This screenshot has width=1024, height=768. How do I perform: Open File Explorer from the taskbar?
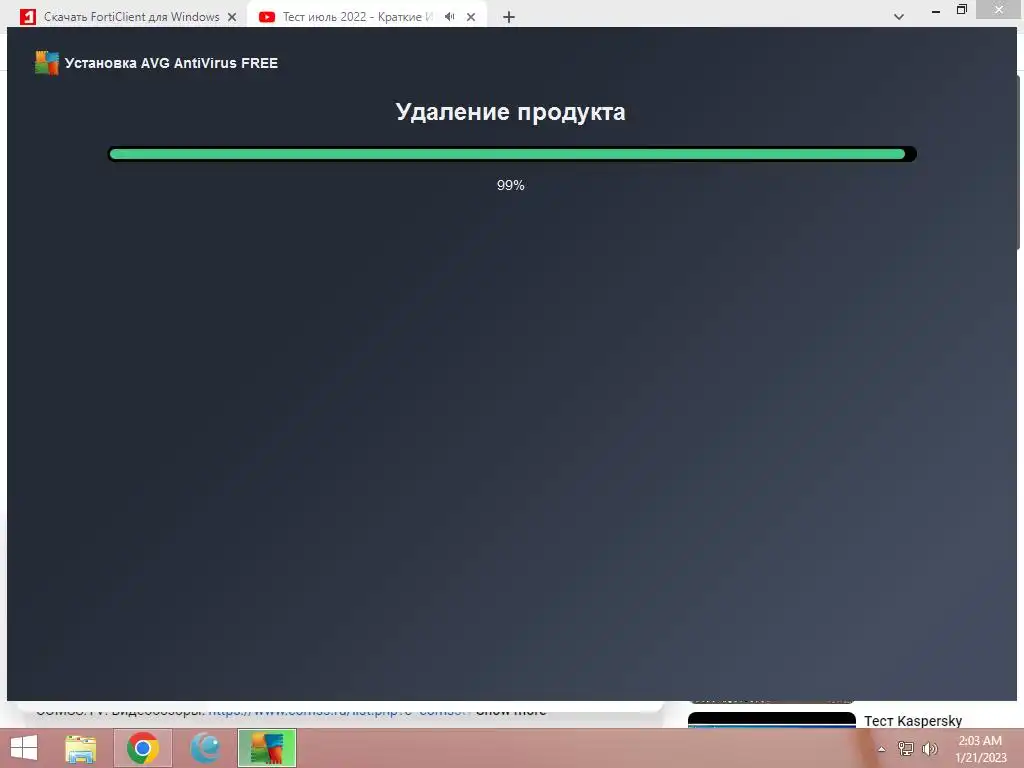point(80,748)
